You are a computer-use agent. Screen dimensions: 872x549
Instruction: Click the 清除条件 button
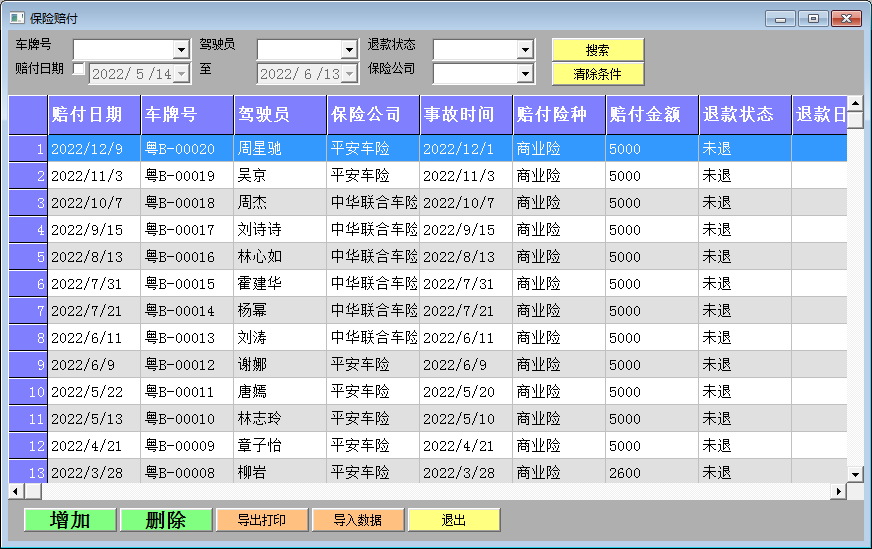(598, 74)
